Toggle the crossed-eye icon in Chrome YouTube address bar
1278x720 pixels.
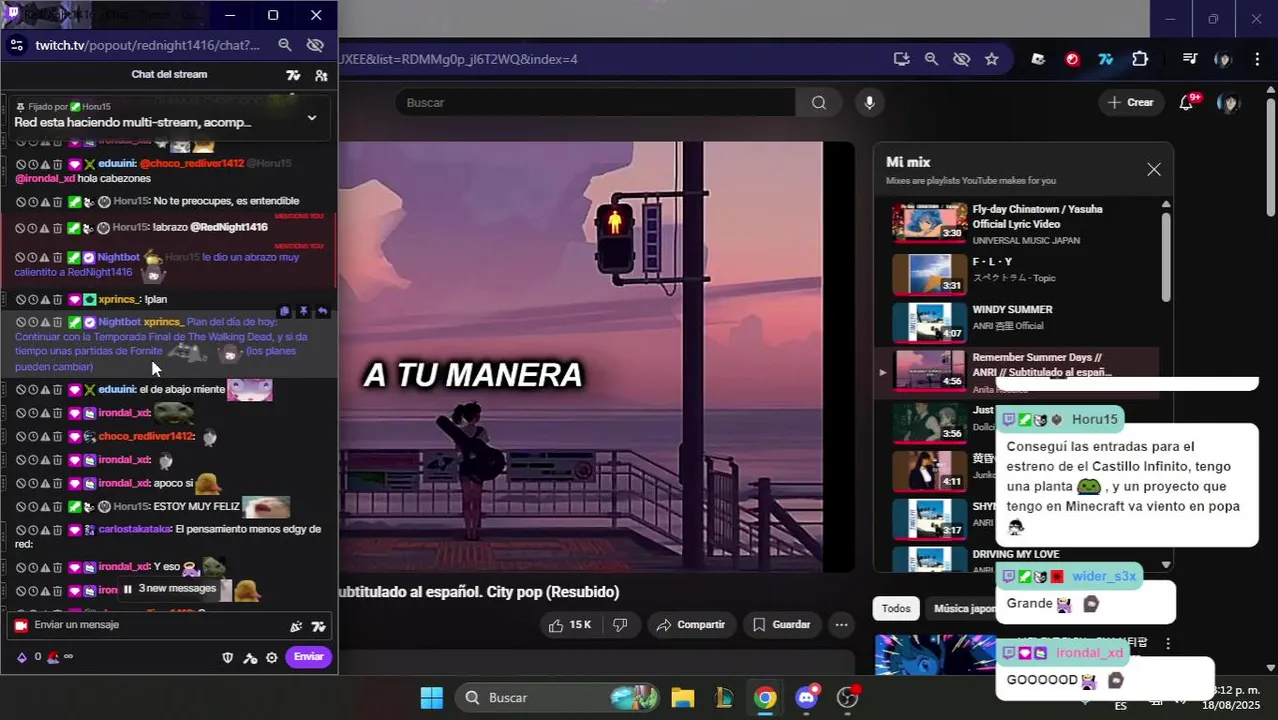click(962, 59)
